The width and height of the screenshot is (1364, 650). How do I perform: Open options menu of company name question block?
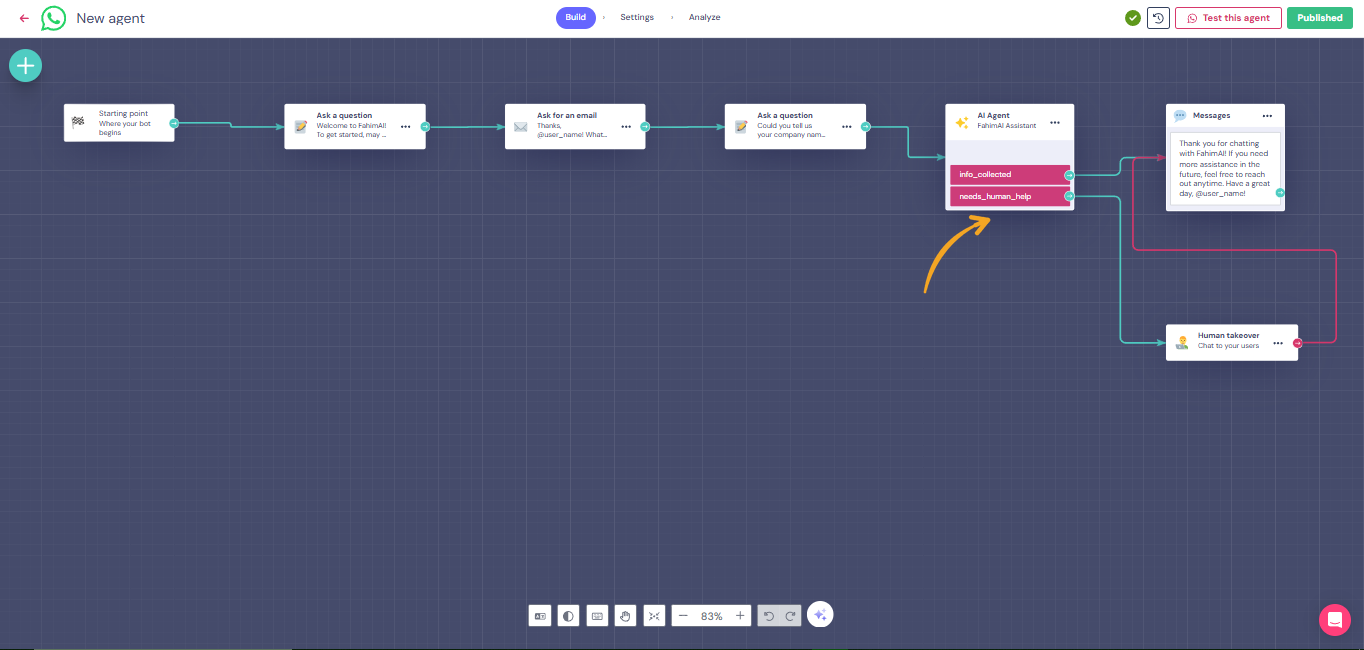[x=846, y=127]
